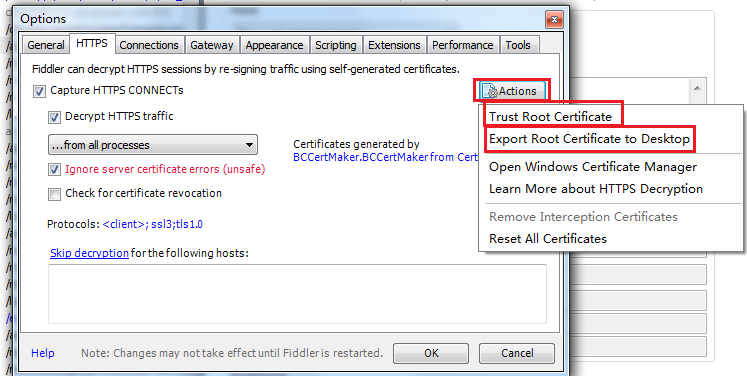The width and height of the screenshot is (747, 376).
Task: Switch to the HTTPS tab
Action: (x=92, y=43)
